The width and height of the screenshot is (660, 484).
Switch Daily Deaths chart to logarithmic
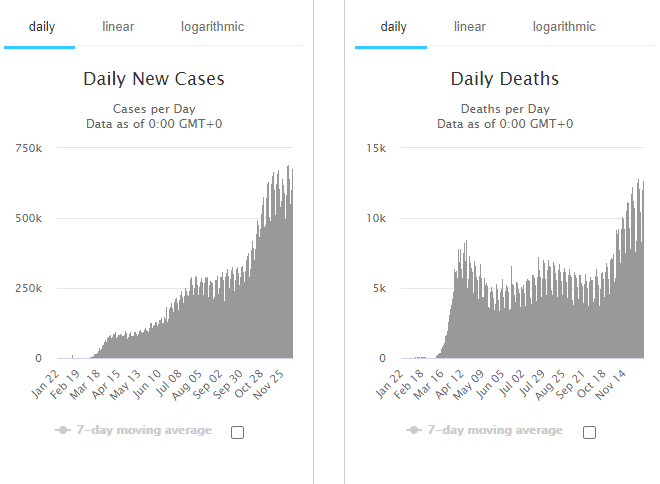(564, 27)
